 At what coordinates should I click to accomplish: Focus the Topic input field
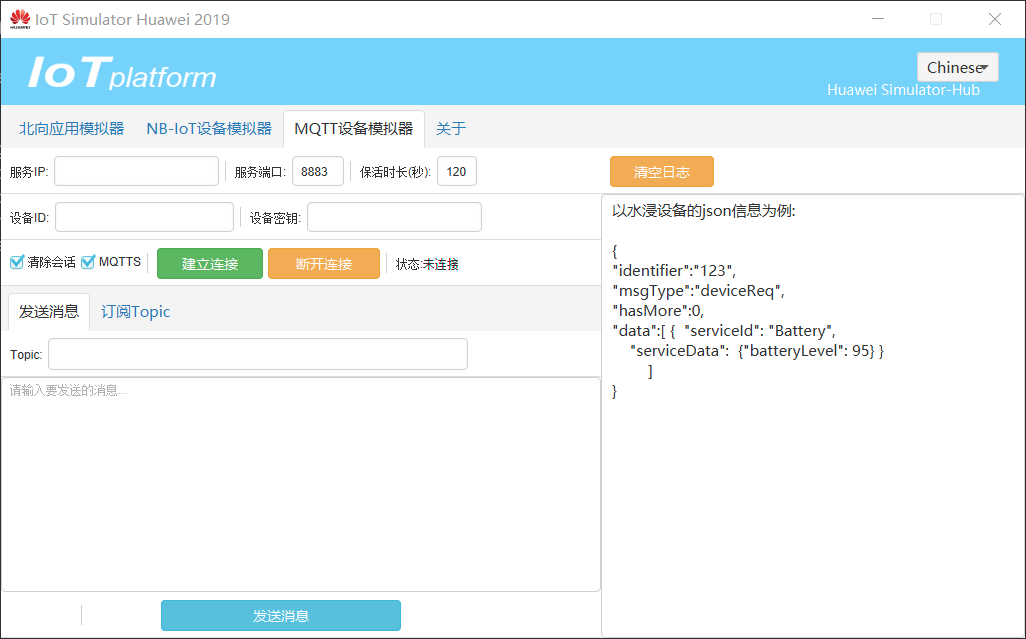coord(258,354)
